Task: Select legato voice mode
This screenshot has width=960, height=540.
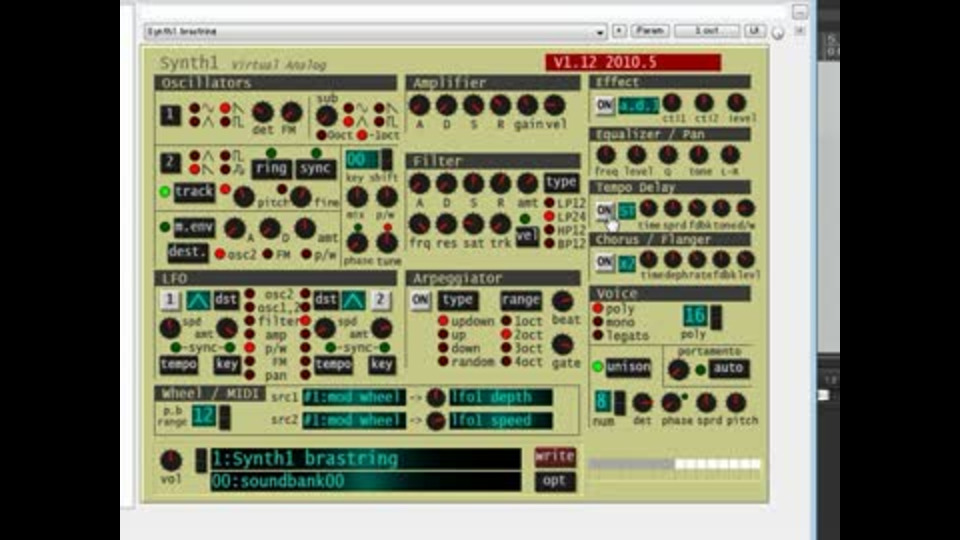Action: pos(598,336)
